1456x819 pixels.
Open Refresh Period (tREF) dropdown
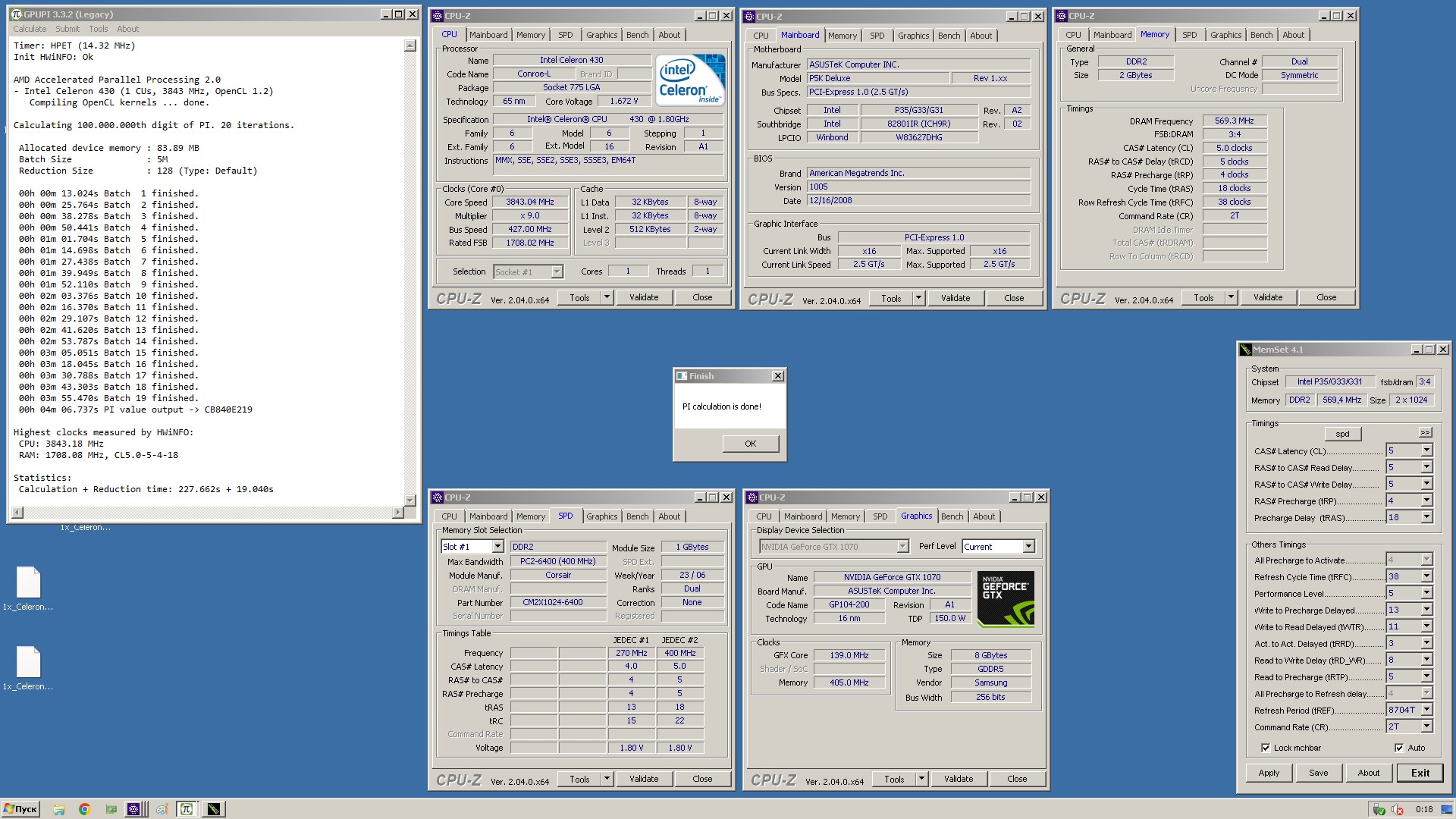point(1426,710)
